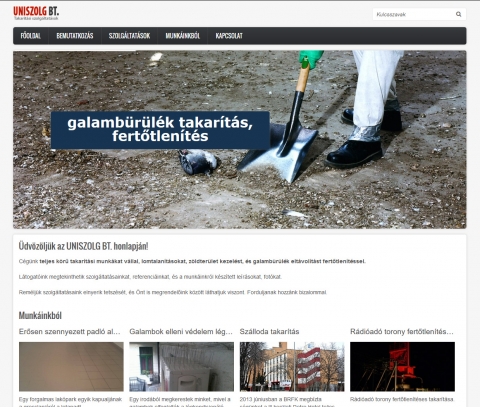Click the paragraph starting 'Látogatóink megtekinthetik'
The height and width of the screenshot is (407, 480).
point(150,277)
